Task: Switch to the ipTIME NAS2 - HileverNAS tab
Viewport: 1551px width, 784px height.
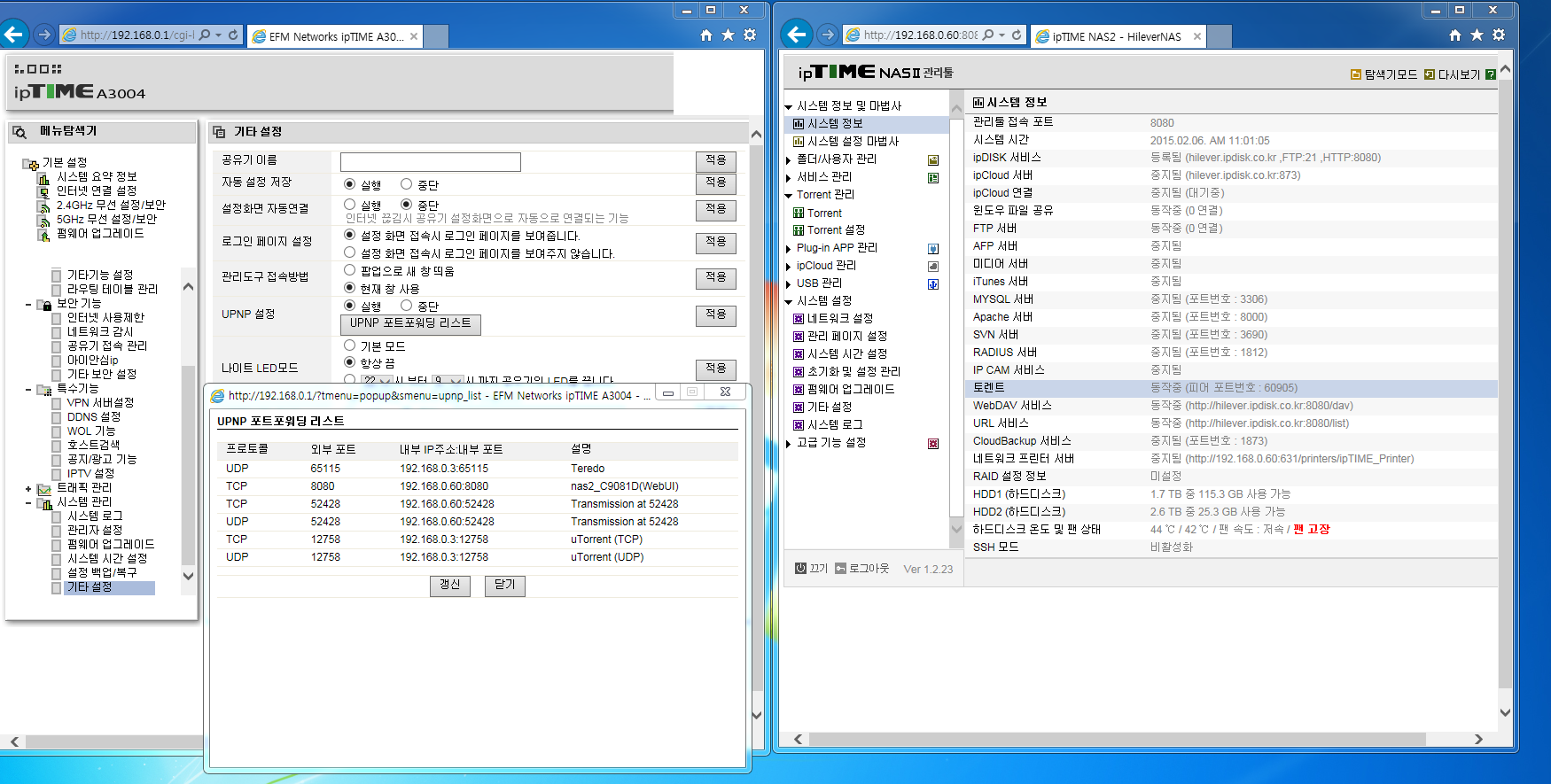Action: [1118, 36]
